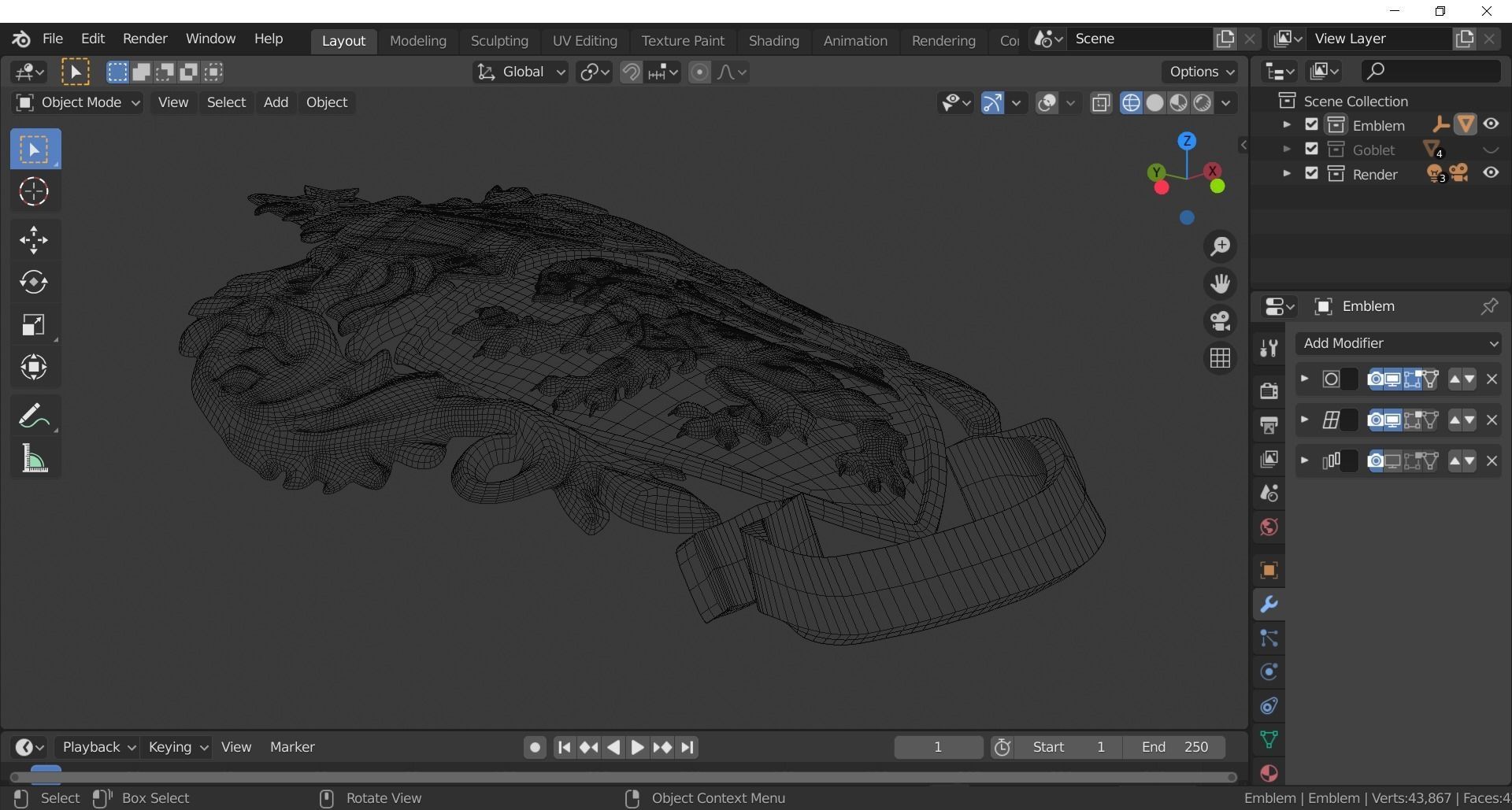Pick the Measure tool
Screen dimensions: 1512x810
tap(34, 458)
